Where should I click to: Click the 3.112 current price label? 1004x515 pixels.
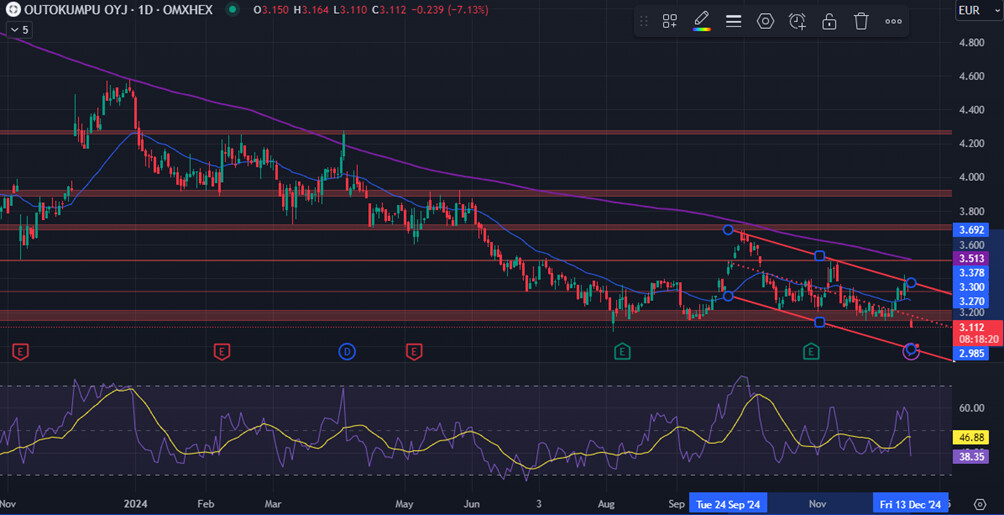click(971, 327)
